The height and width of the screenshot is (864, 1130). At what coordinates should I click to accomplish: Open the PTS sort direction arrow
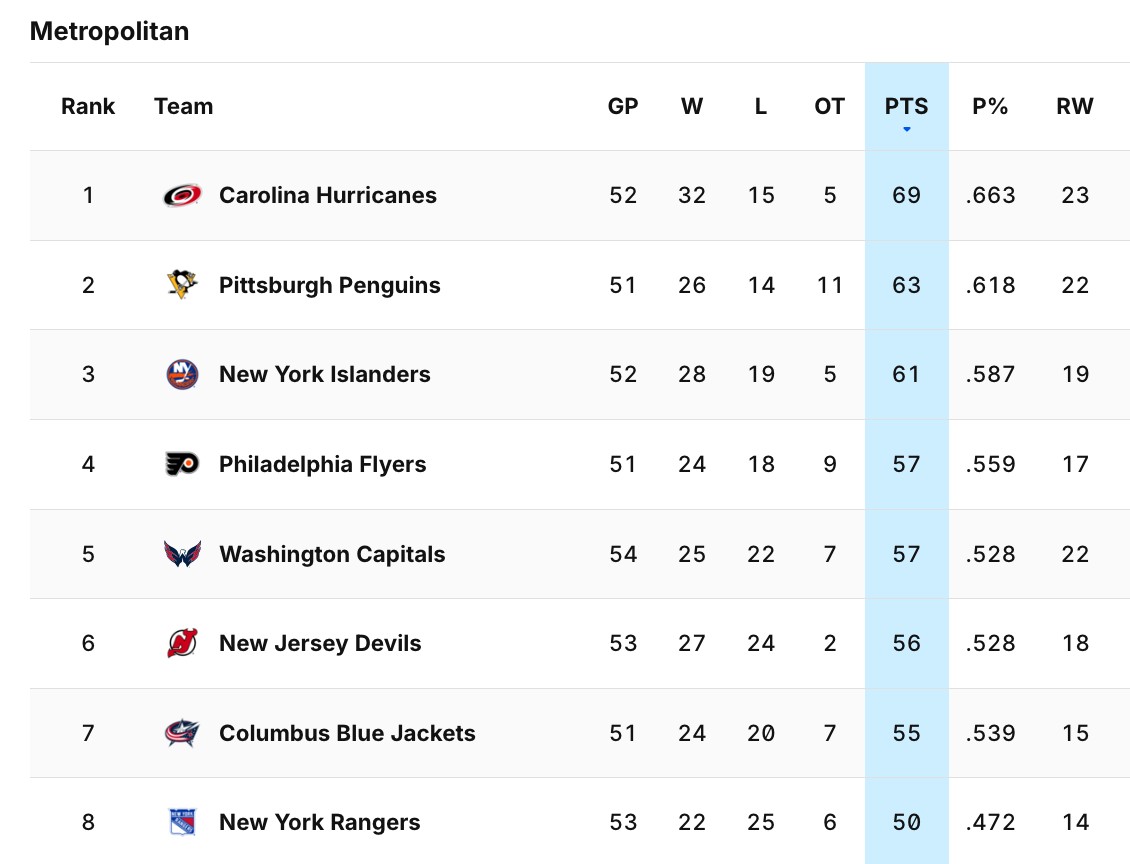[906, 128]
